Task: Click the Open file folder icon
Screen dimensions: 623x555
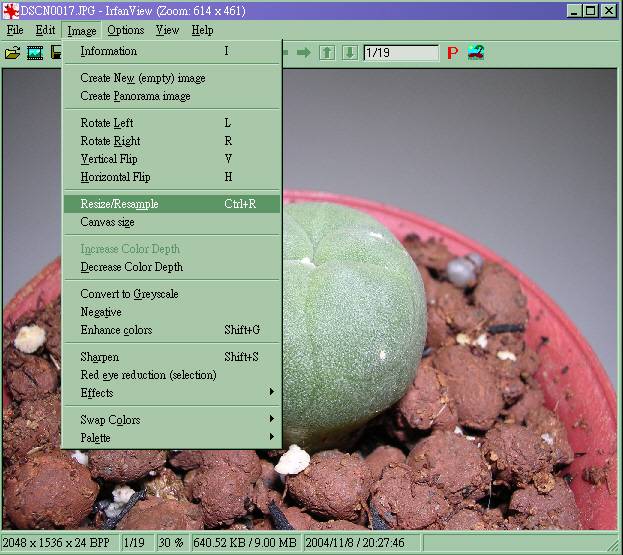Action: pos(13,52)
